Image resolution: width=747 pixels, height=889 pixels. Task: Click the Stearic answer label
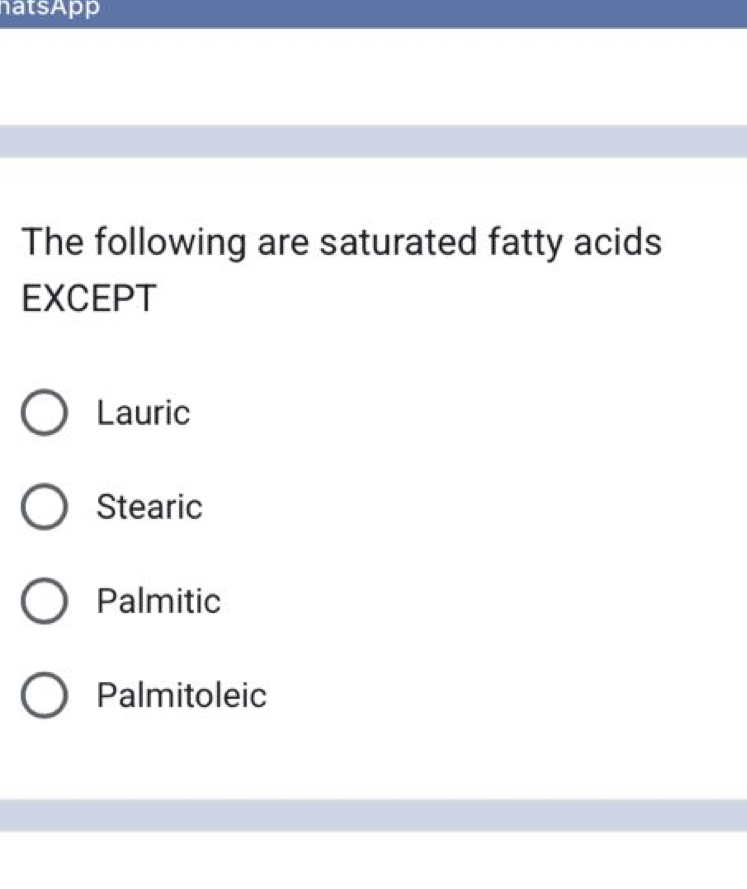pyautogui.click(x=150, y=507)
